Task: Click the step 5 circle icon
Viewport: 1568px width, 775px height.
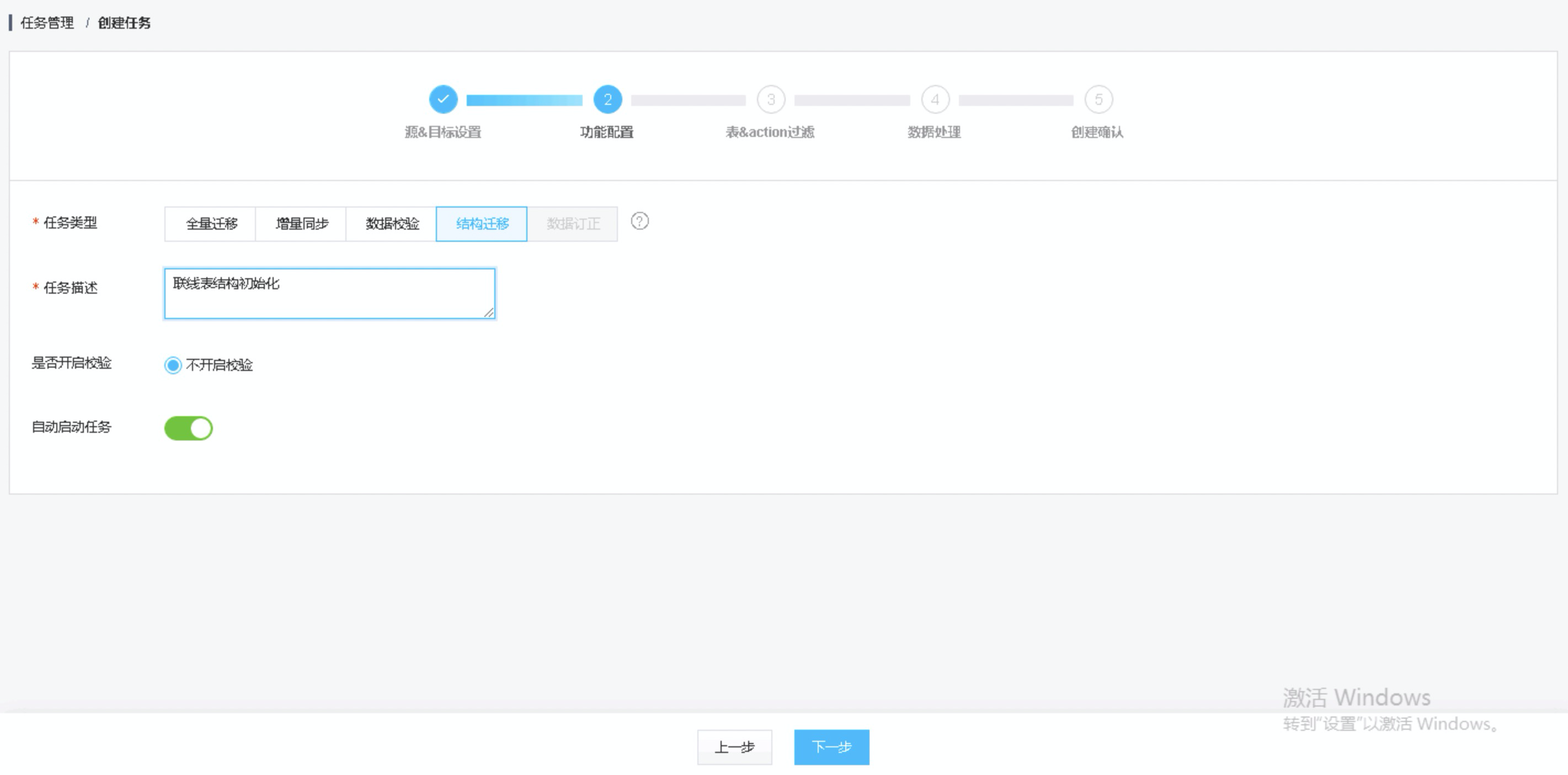Action: 1098,99
